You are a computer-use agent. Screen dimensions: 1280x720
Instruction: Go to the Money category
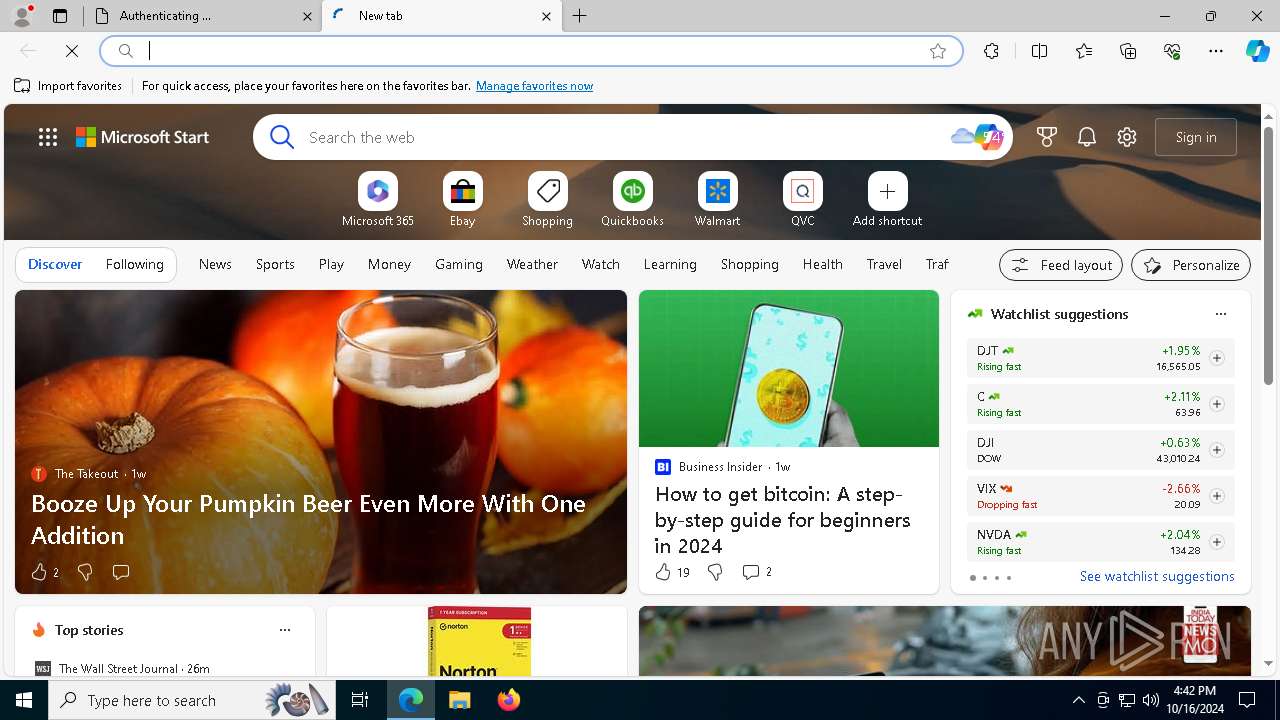coord(389,264)
